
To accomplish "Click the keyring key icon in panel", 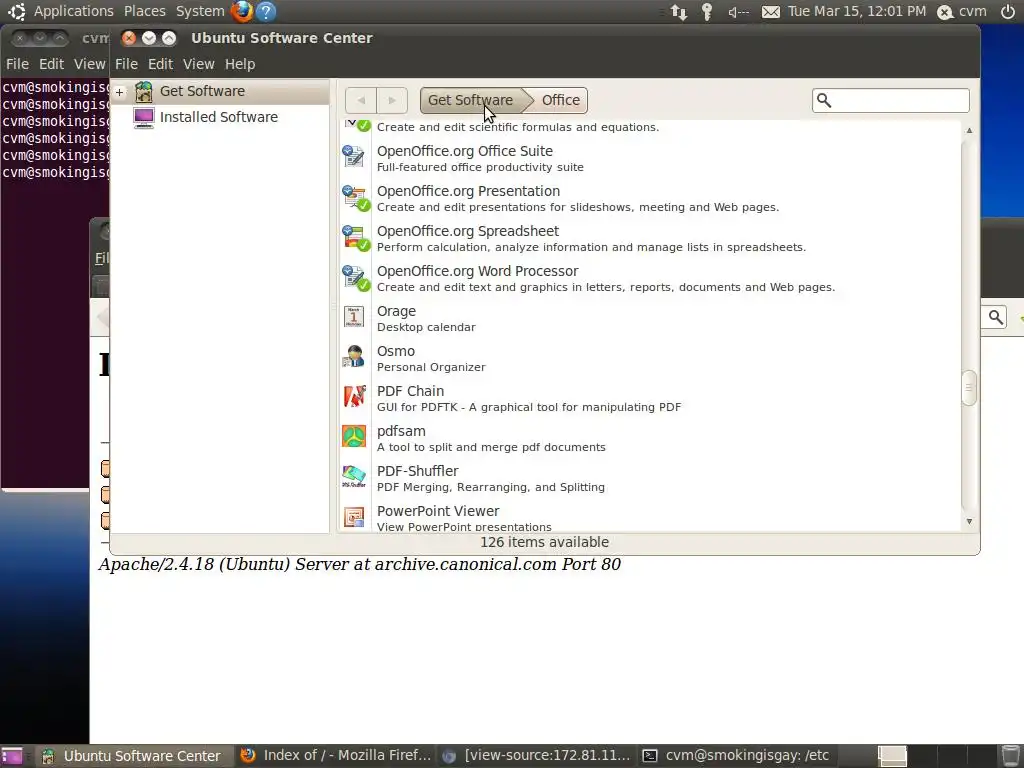I will pyautogui.click(x=707, y=12).
